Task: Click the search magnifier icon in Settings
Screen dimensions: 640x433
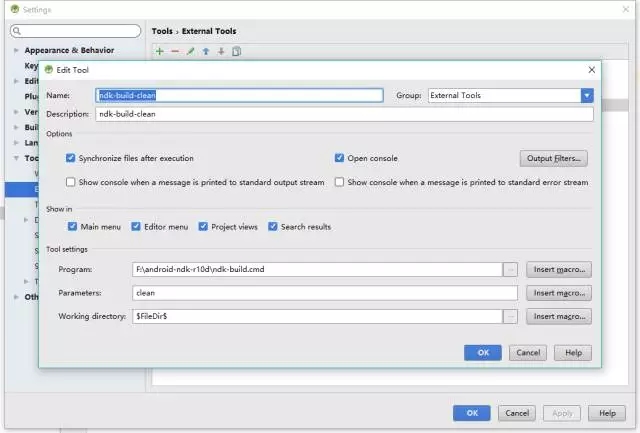Action: tap(17, 31)
